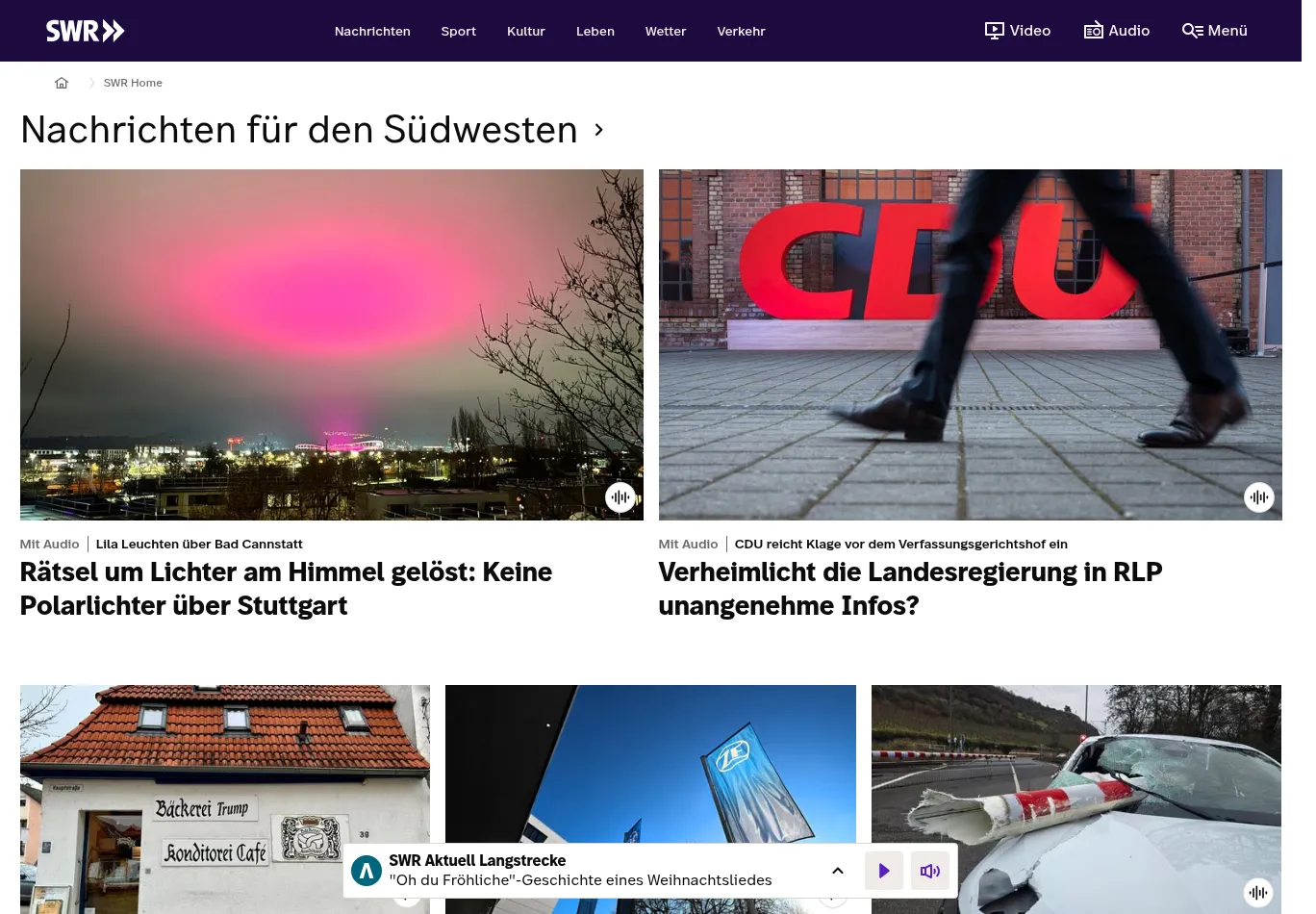Click the SWR Home breadcrumb link
The height and width of the screenshot is (914, 1316).
coord(133,83)
